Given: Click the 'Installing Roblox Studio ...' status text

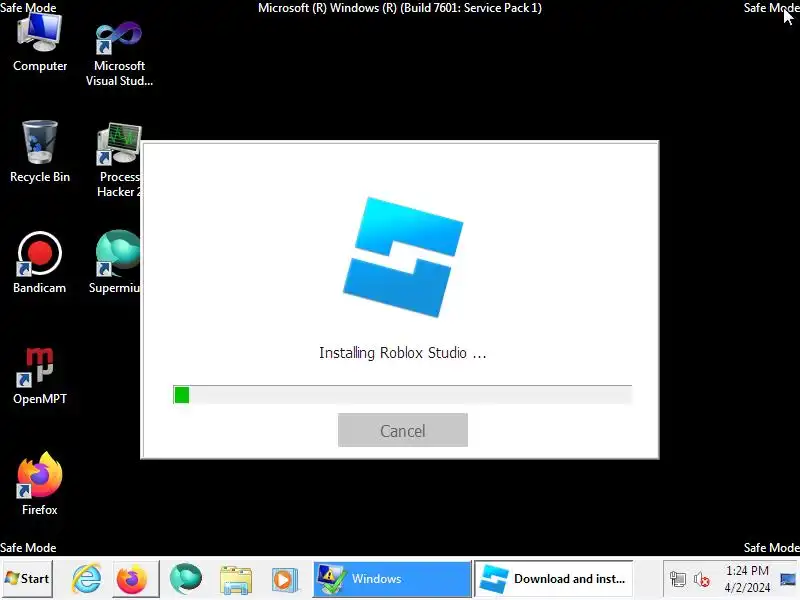Looking at the screenshot, I should point(403,353).
